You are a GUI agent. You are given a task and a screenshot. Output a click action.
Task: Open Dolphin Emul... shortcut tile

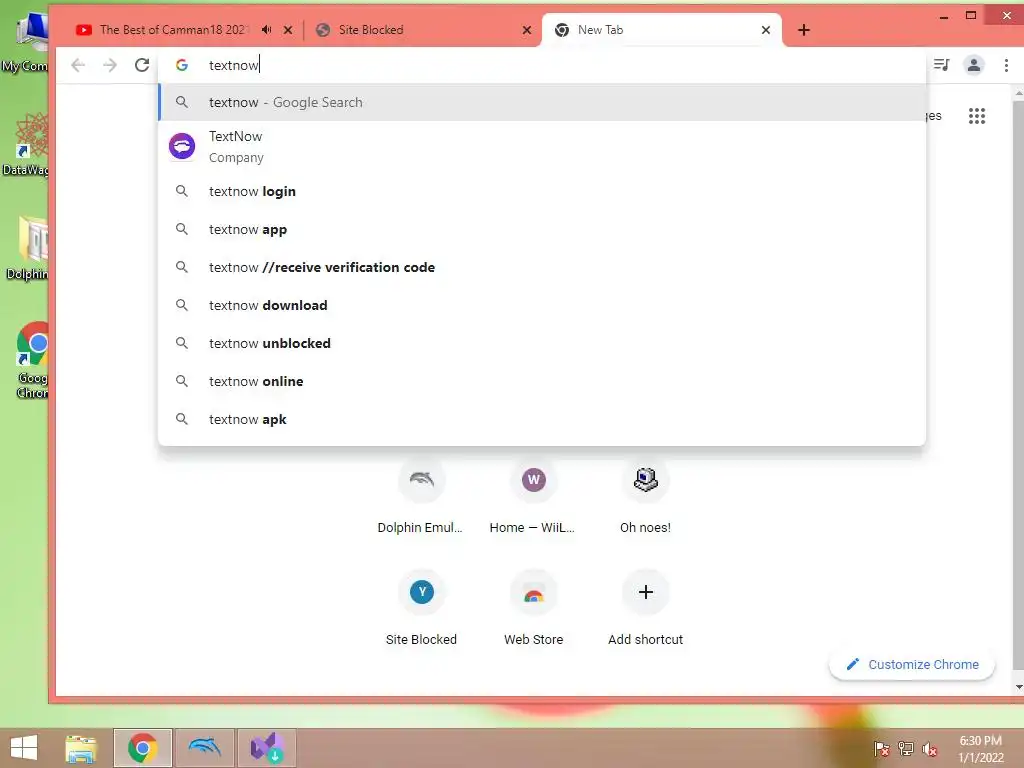coord(421,498)
